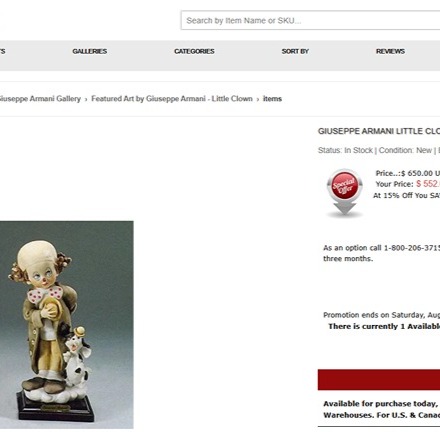This screenshot has height=441, width=440.
Task: Focus the Search by Item Name or SKU field
Action: tap(310, 20)
